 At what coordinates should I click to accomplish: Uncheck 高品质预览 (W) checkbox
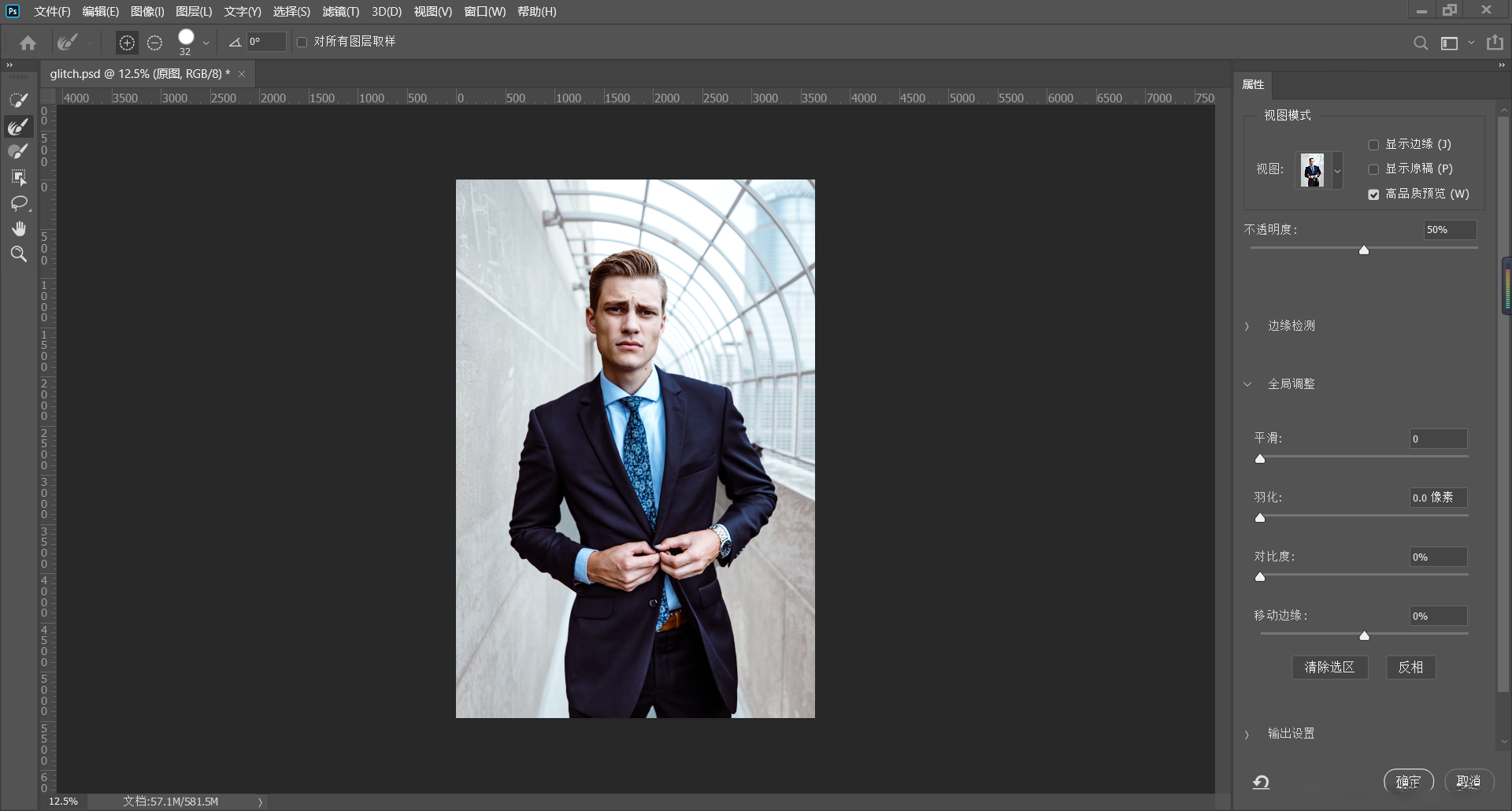tap(1373, 194)
